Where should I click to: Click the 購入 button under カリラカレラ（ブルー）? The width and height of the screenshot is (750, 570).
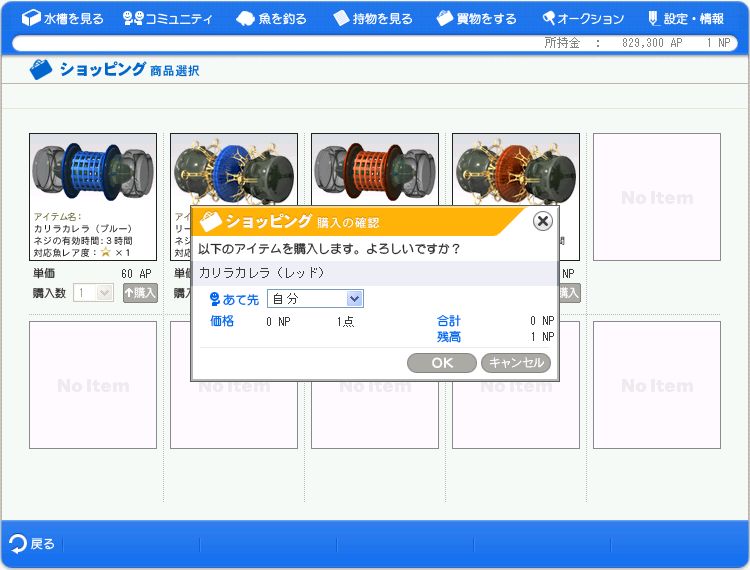coord(140,293)
